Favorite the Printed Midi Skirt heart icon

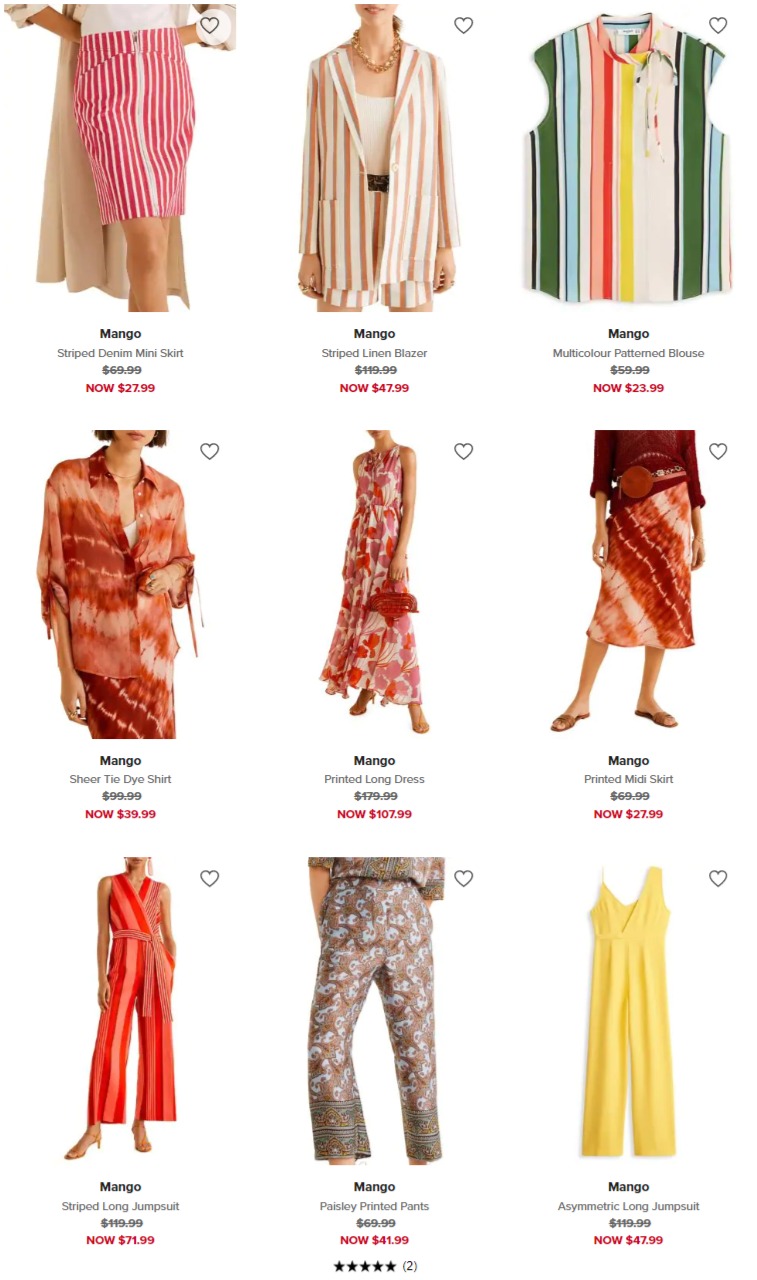[717, 451]
